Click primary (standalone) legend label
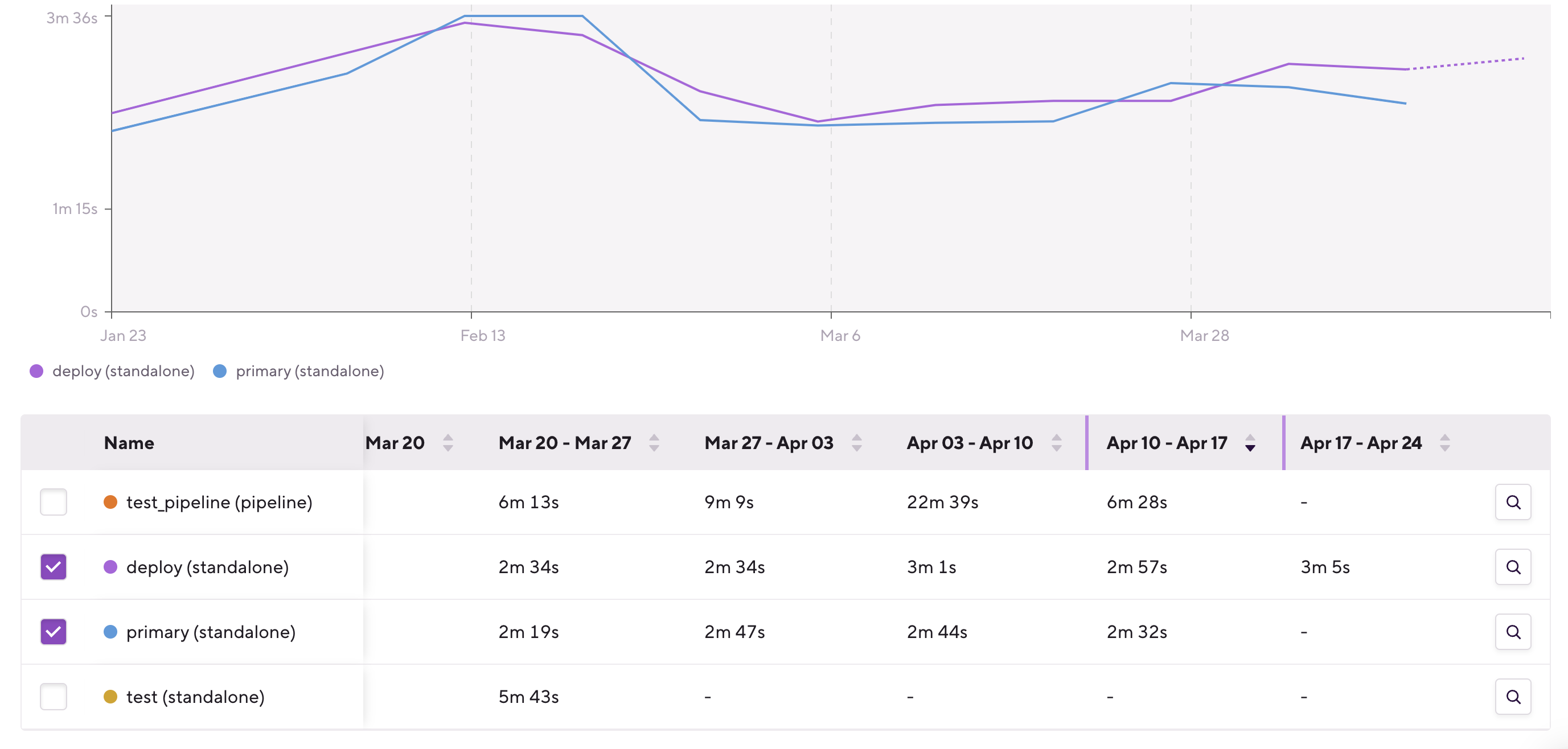This screenshot has height=749, width=1568. [x=310, y=371]
